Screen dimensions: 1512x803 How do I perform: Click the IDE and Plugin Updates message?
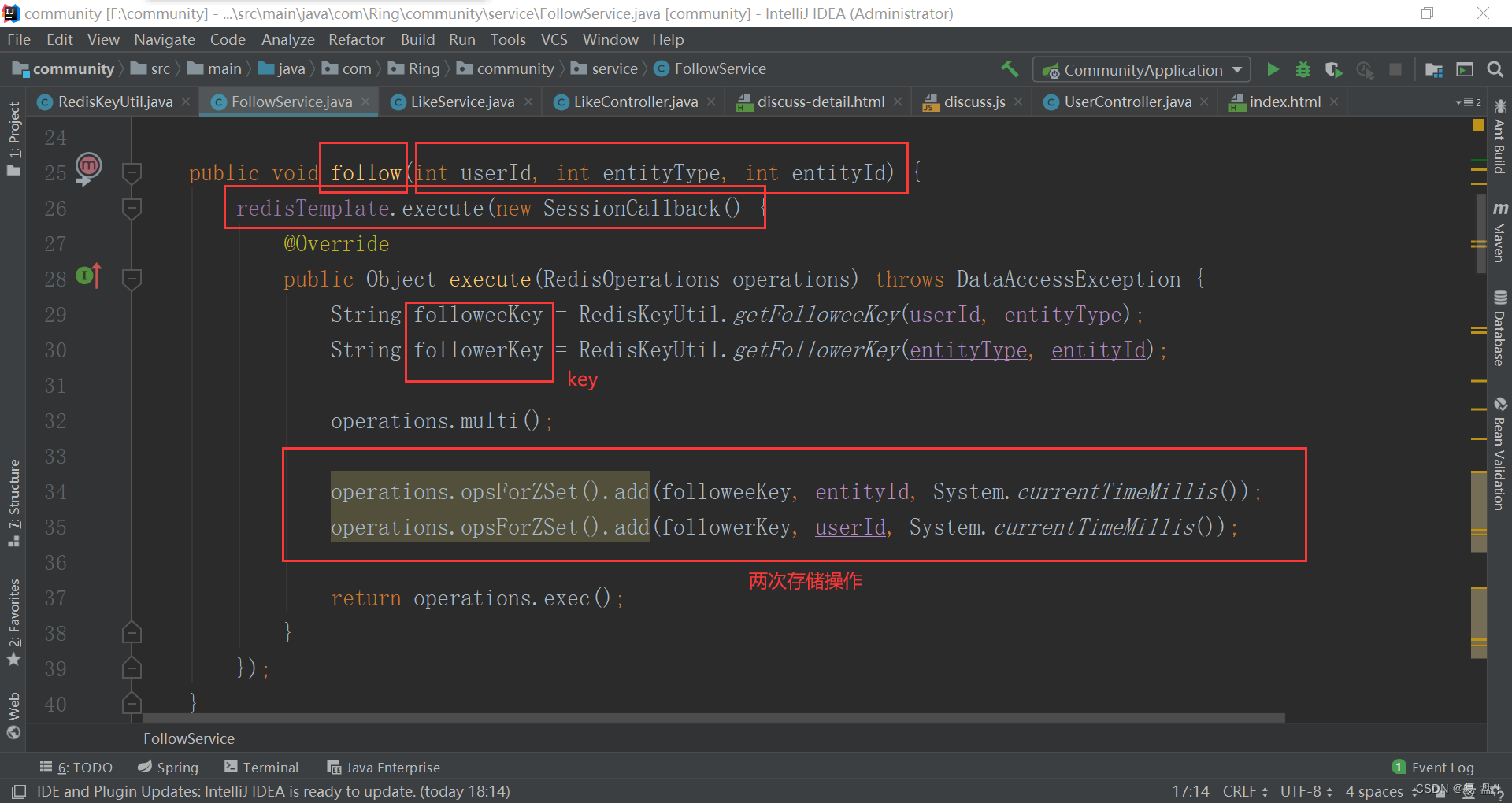click(273, 791)
